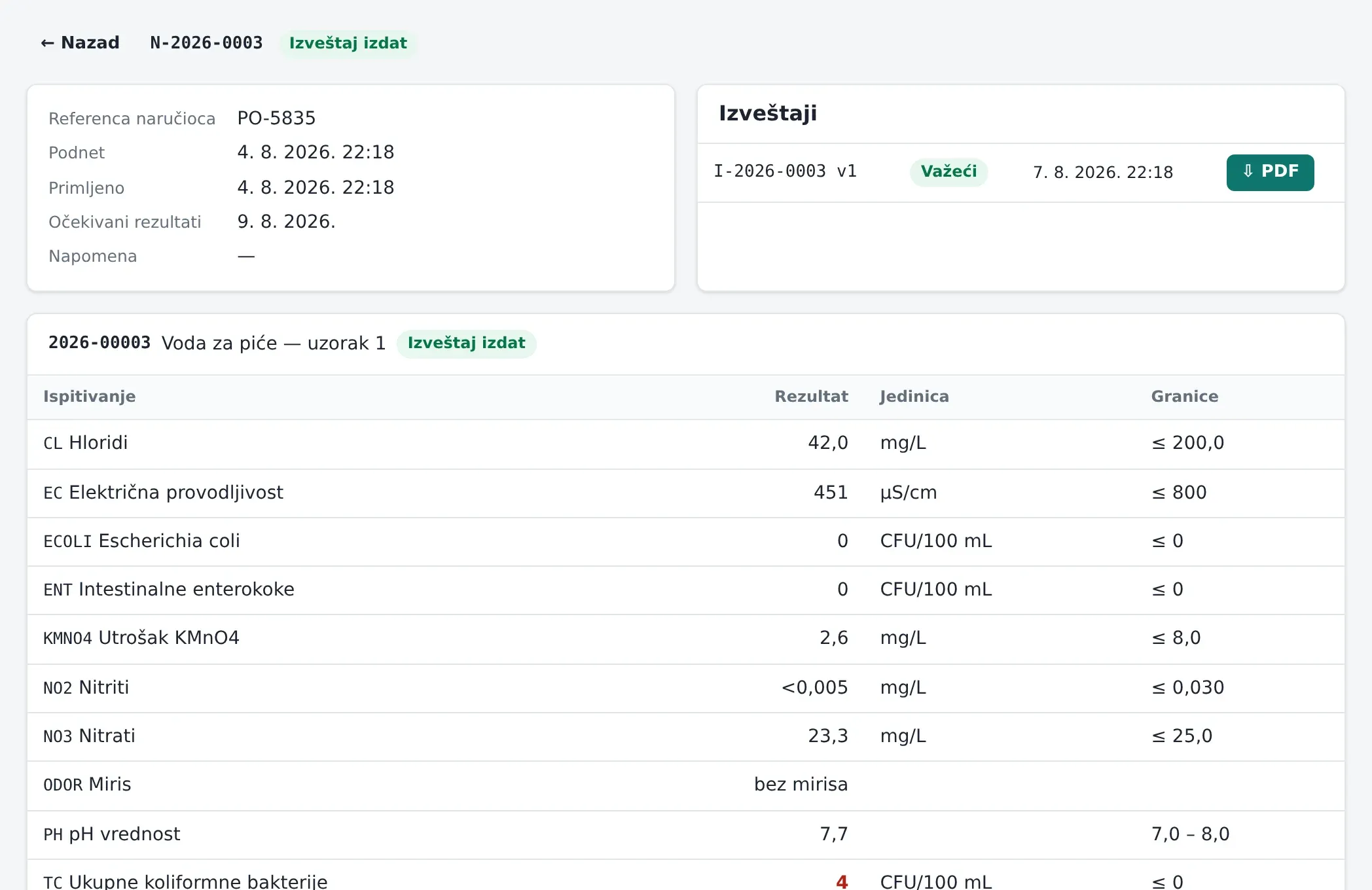This screenshot has width=1372, height=890.
Task: Download the I-2026-0003 report PDF
Action: coord(1270,172)
